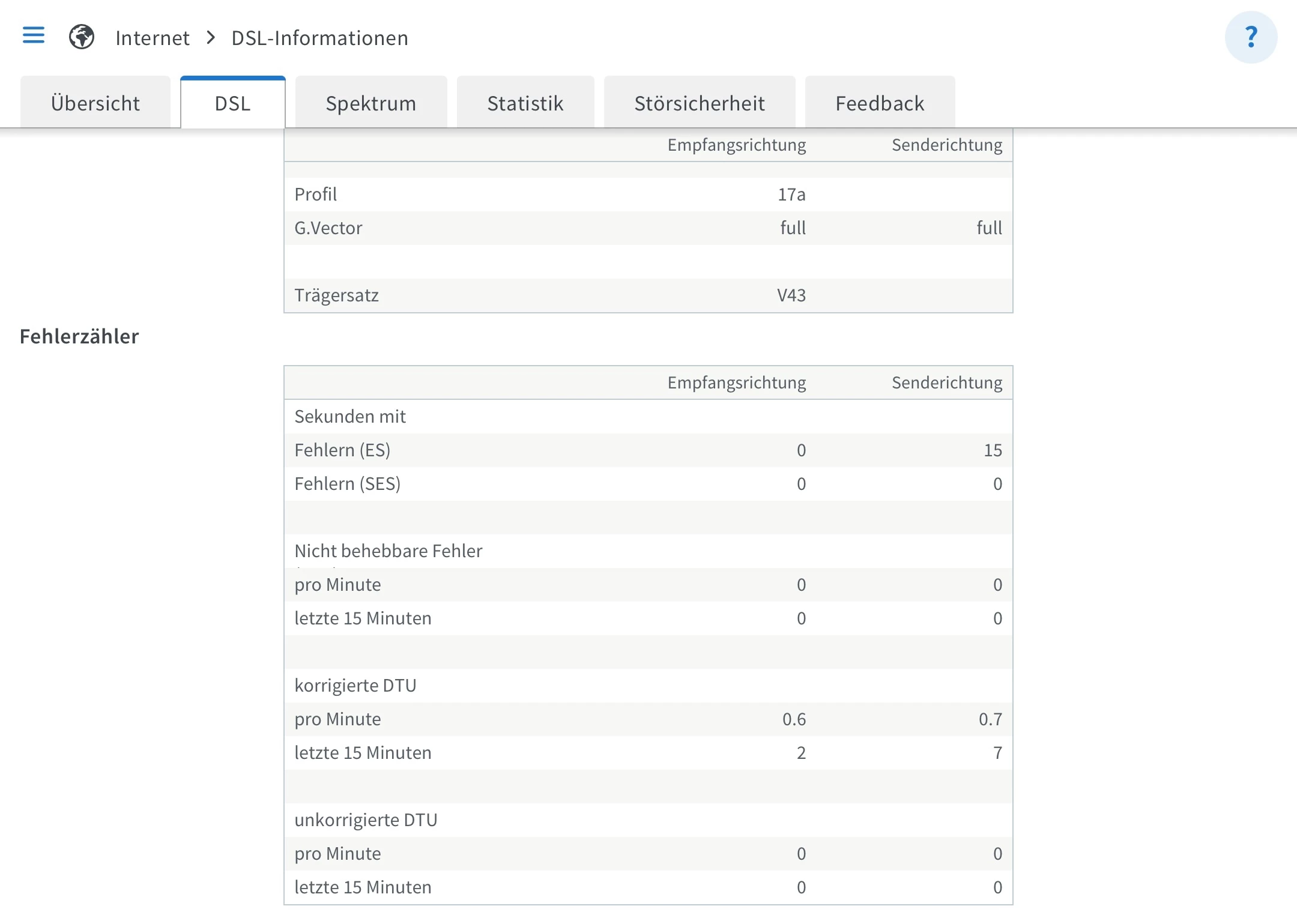Click the korrigierte DTU row label
This screenshot has height=924, width=1297.
pos(355,685)
